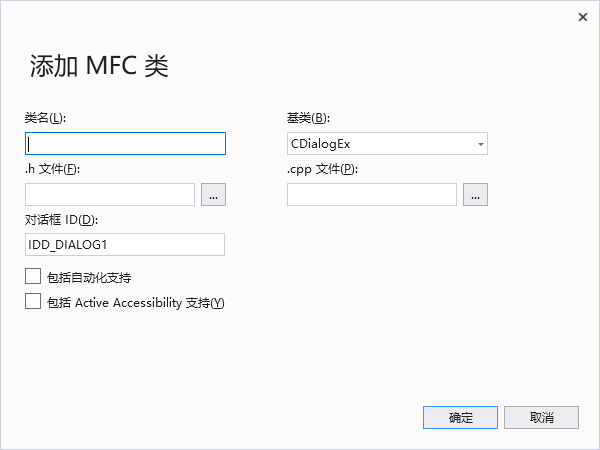Click the ellipsis browse button for .h 文件

(214, 194)
